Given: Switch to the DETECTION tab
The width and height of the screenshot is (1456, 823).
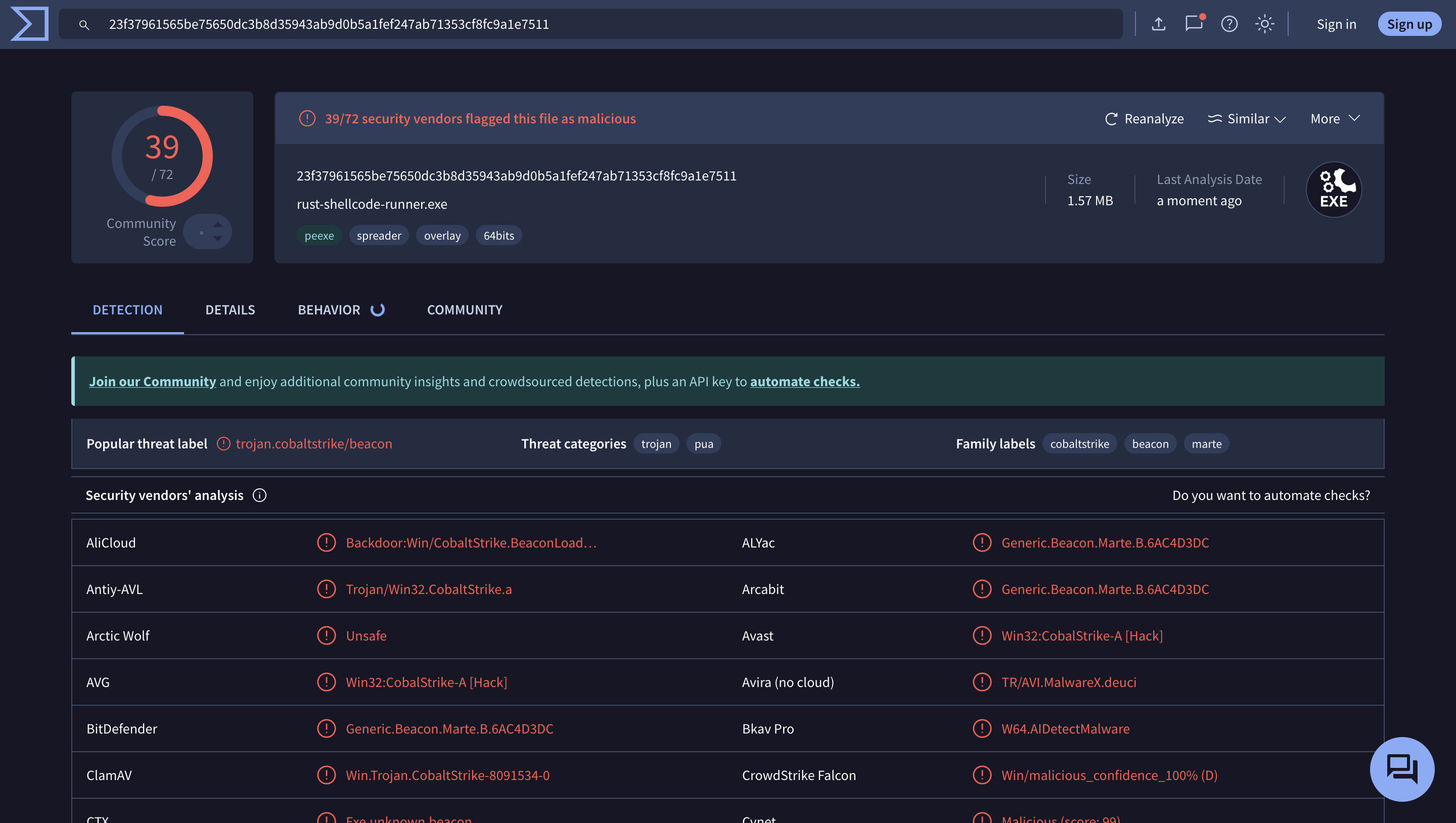Looking at the screenshot, I should point(127,310).
